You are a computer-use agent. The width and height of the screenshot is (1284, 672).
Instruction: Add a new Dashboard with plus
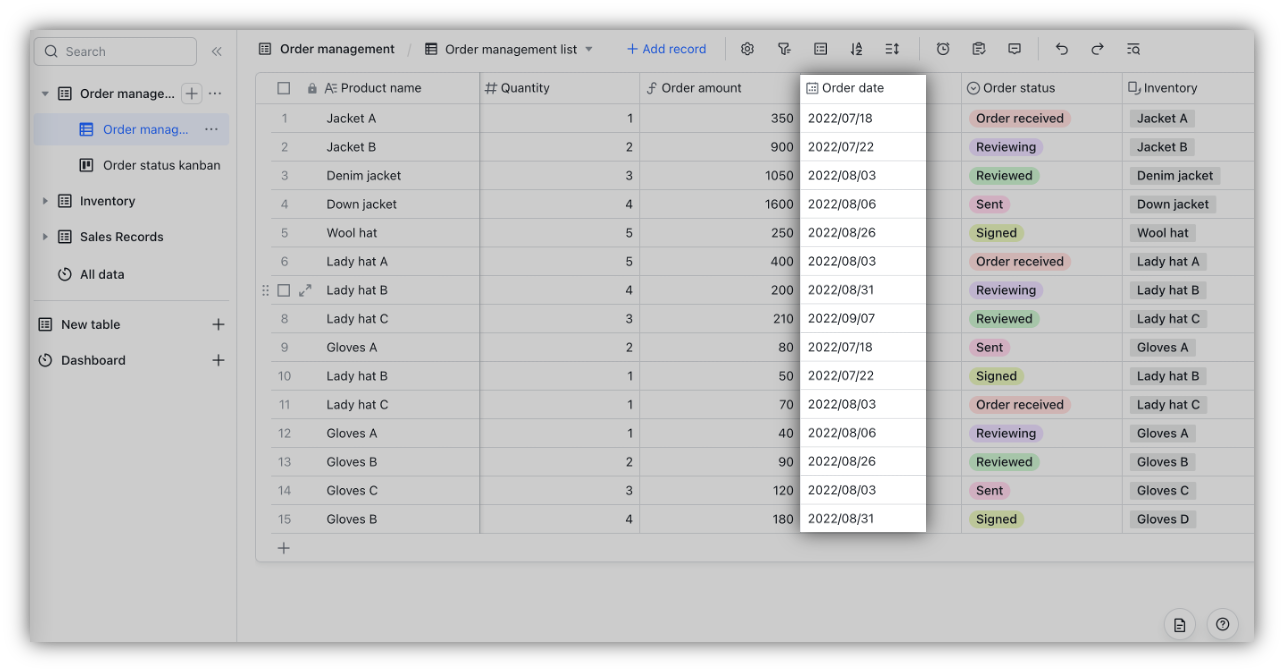coord(218,360)
